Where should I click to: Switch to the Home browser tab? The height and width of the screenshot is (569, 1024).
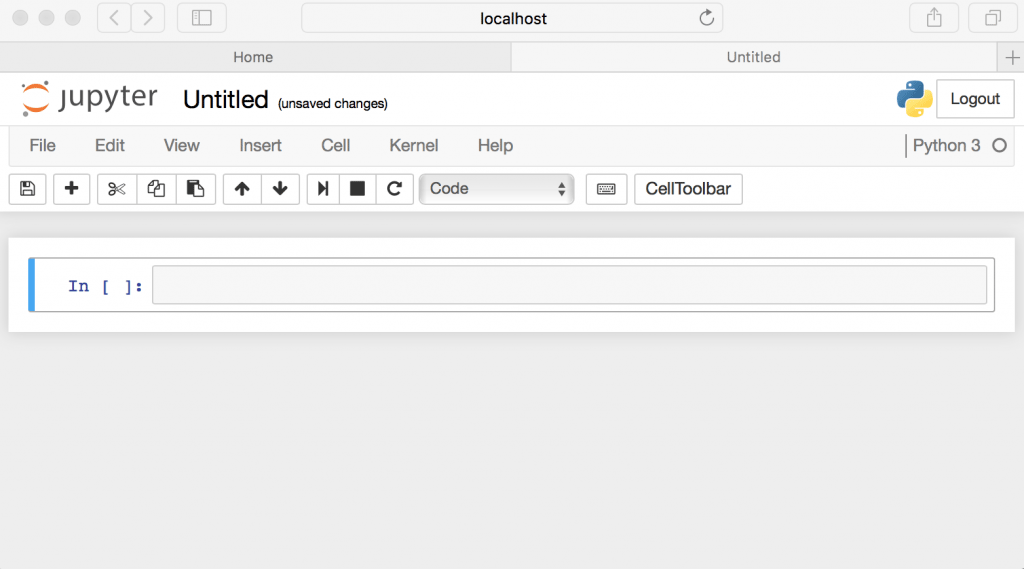point(253,58)
